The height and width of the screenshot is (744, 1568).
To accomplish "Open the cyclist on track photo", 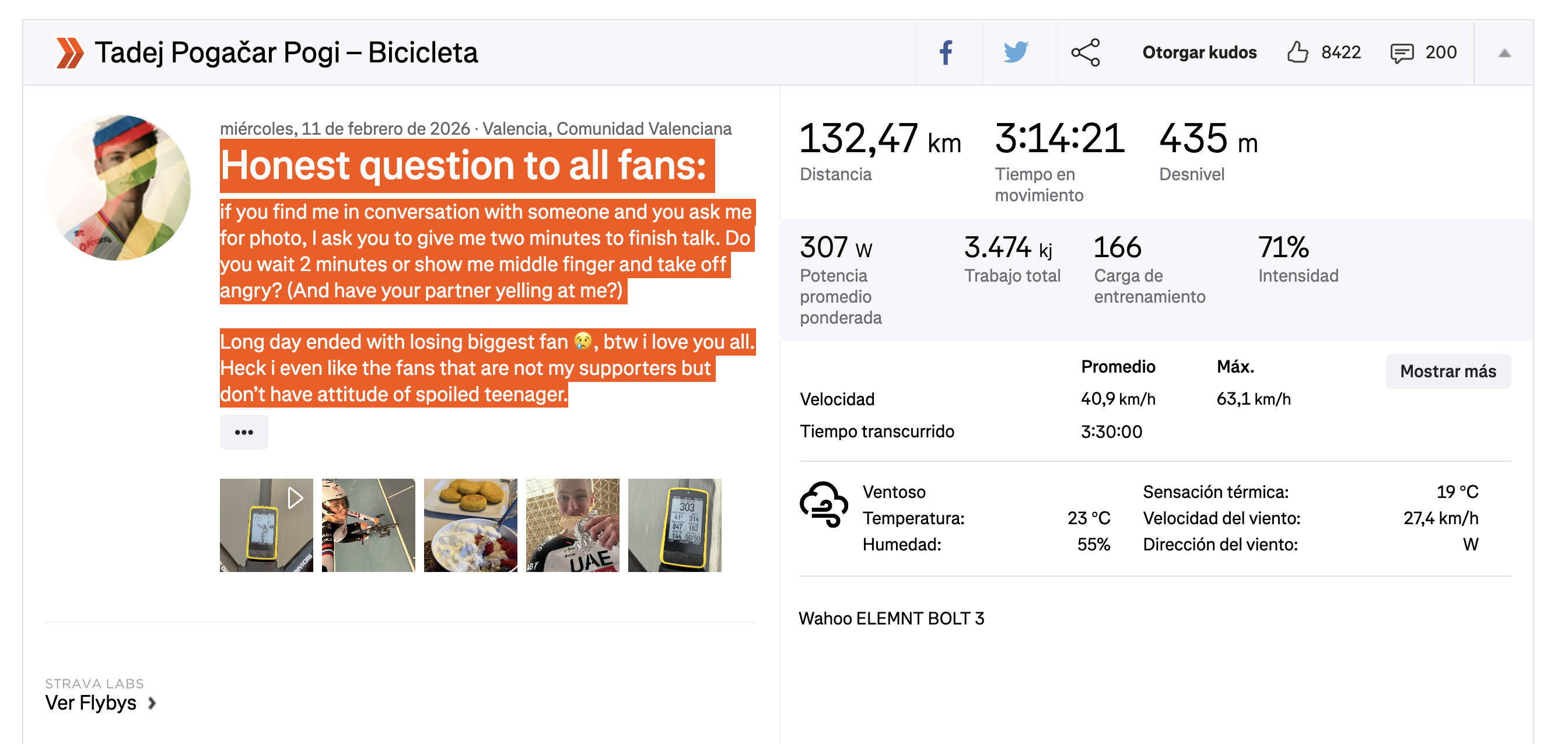I will point(368,524).
